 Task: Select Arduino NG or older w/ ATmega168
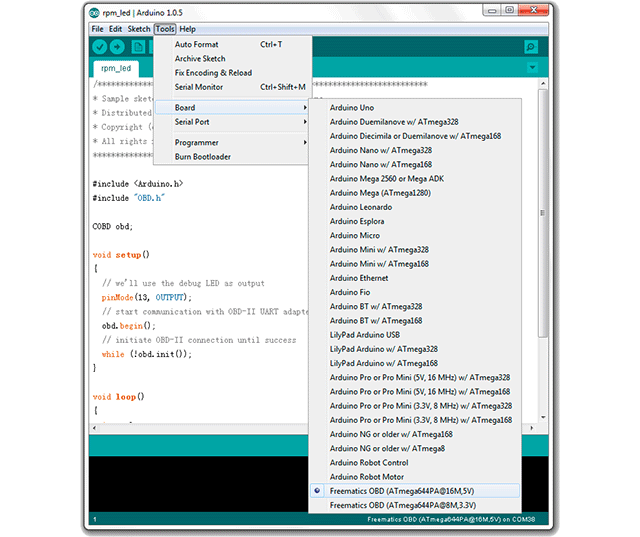pyautogui.click(x=415, y=435)
